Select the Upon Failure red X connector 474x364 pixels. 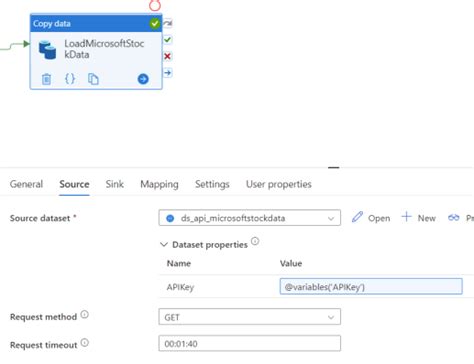pos(168,56)
